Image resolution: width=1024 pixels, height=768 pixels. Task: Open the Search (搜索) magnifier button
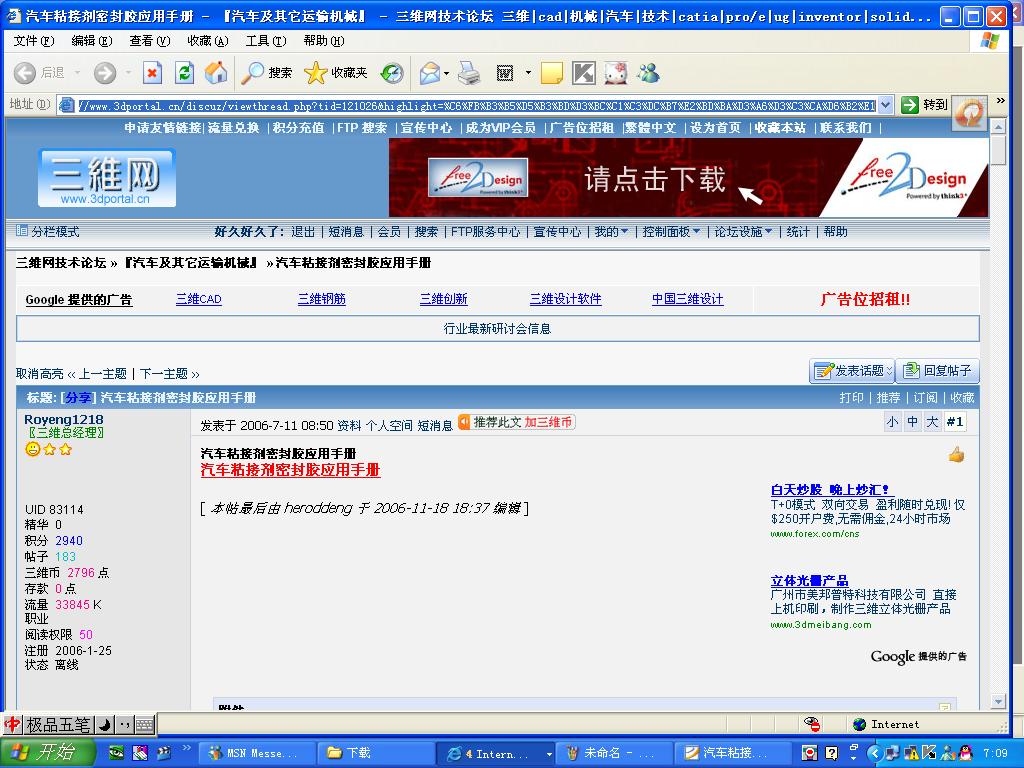(x=266, y=72)
